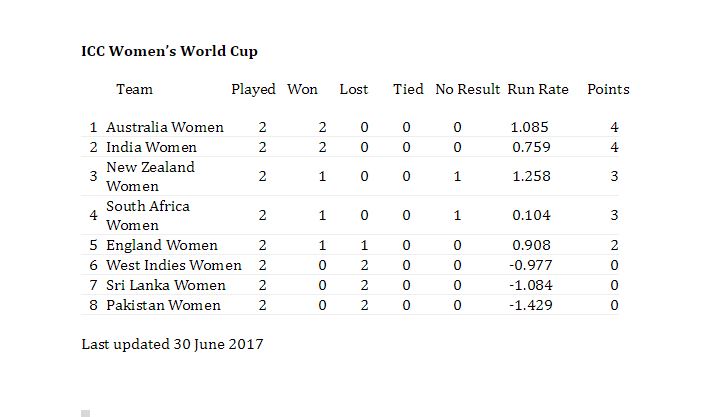The image size is (725, 417).
Task: Select the Run Rate column header
Action: coord(538,89)
